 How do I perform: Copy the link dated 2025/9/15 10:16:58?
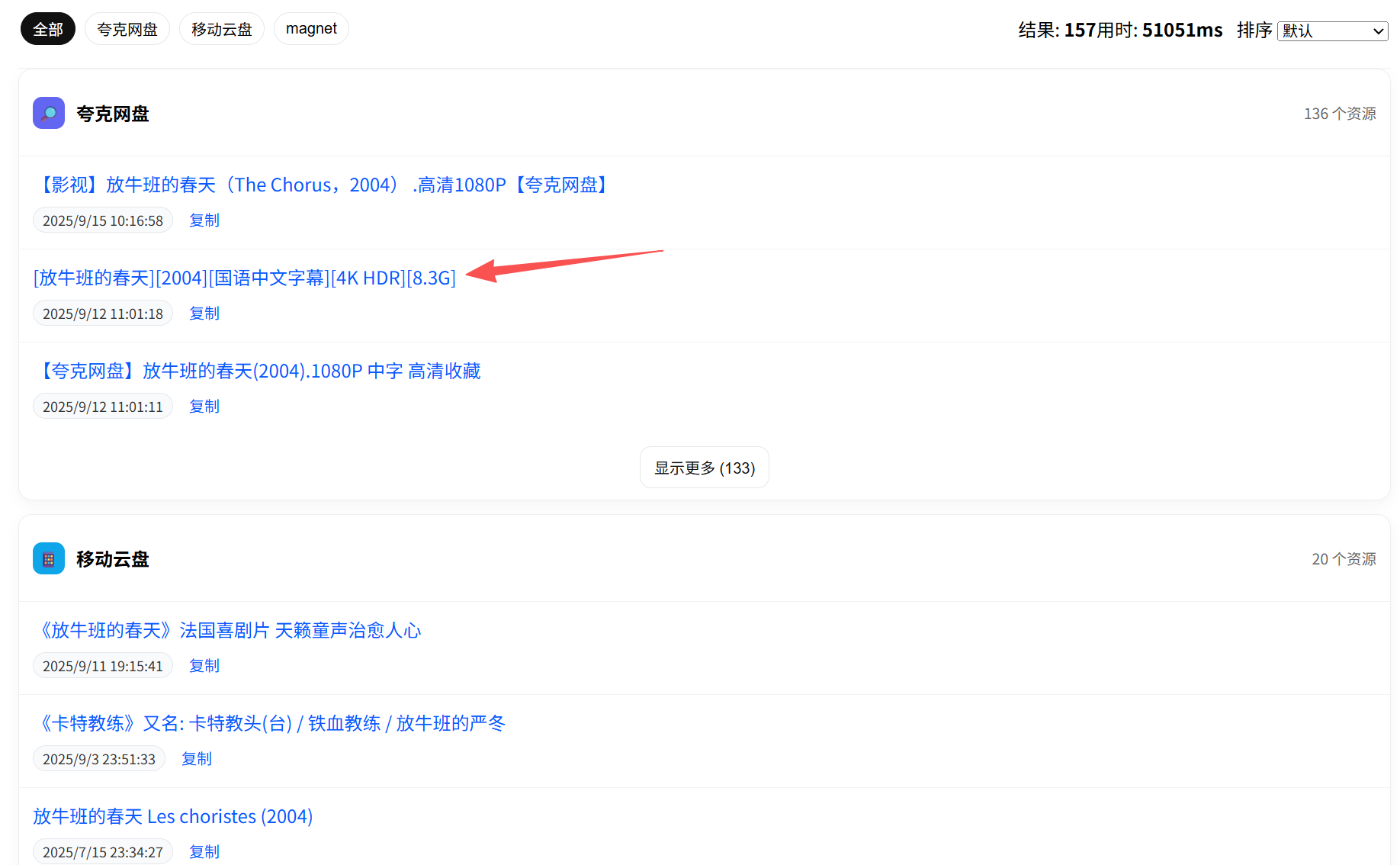204,220
